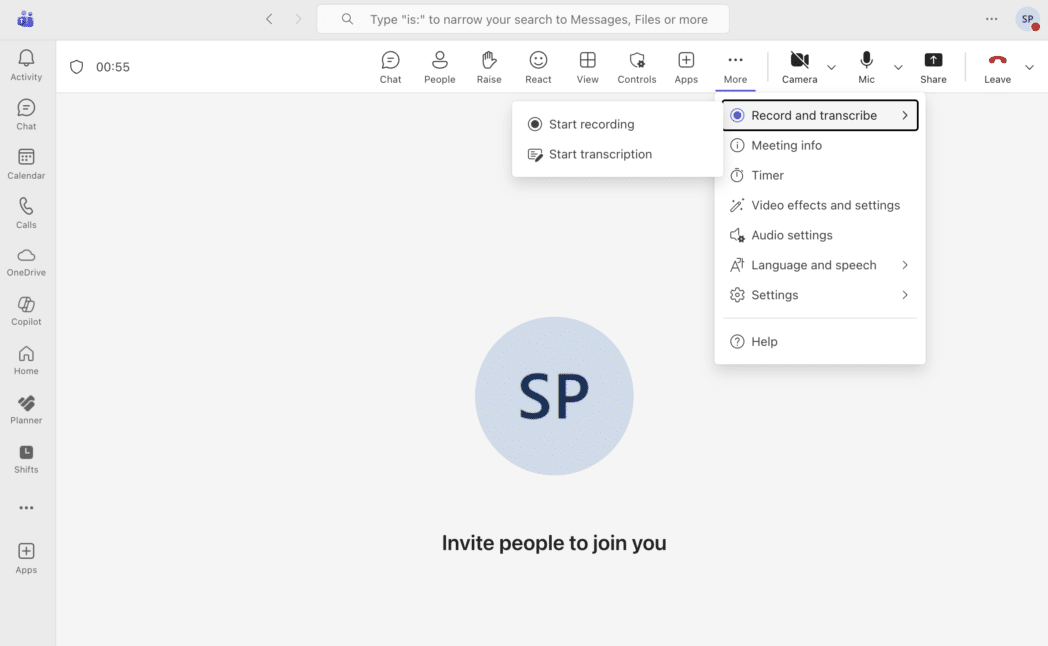Click Share screen icon
The width and height of the screenshot is (1048, 646).
click(933, 67)
